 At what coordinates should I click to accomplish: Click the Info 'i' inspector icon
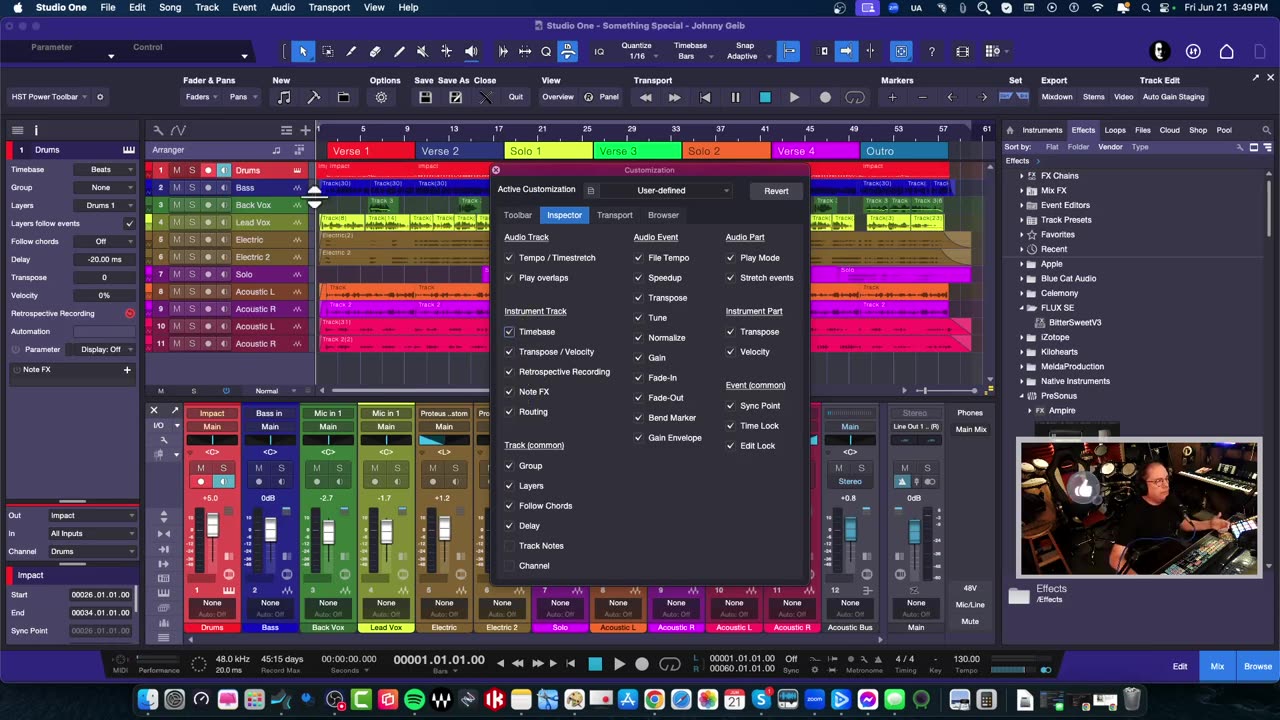pos(36,130)
